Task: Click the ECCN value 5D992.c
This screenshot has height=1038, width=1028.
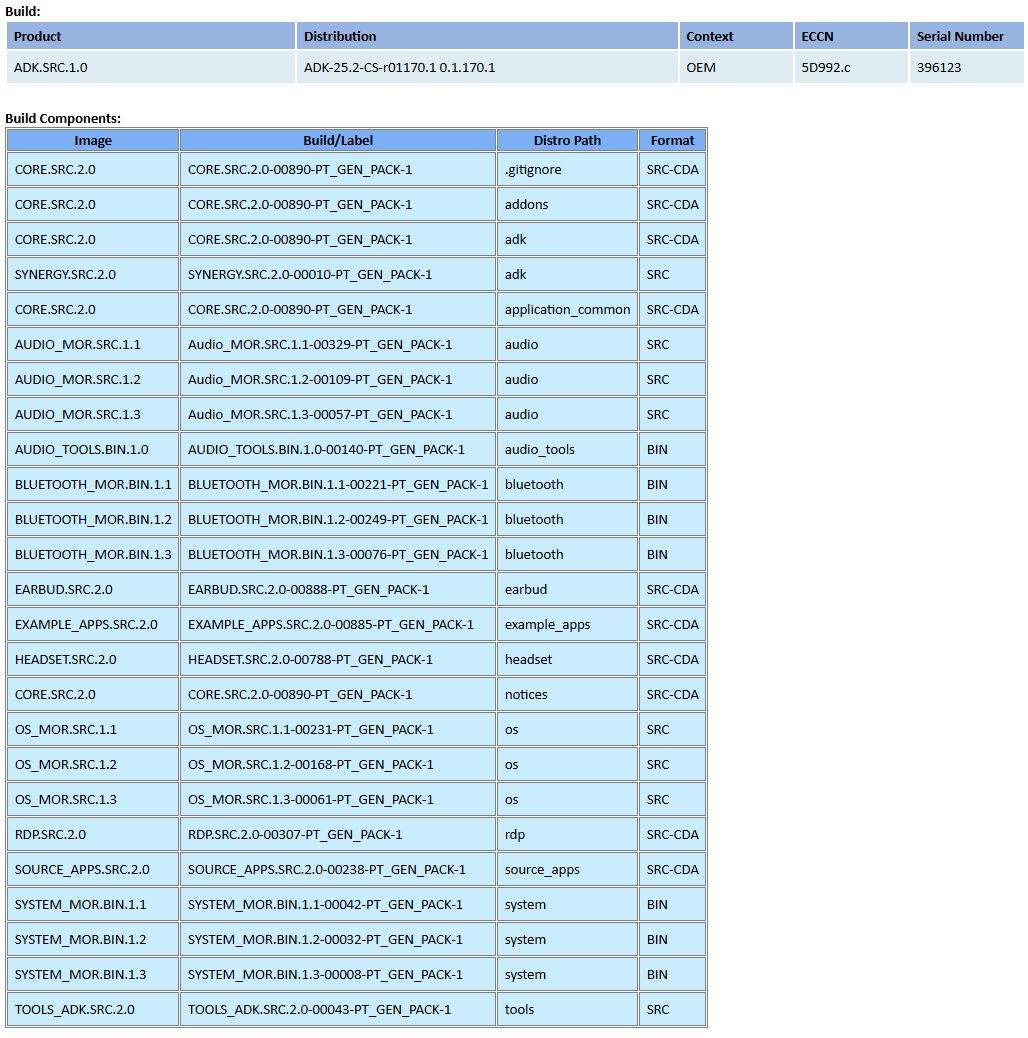Action: (825, 68)
